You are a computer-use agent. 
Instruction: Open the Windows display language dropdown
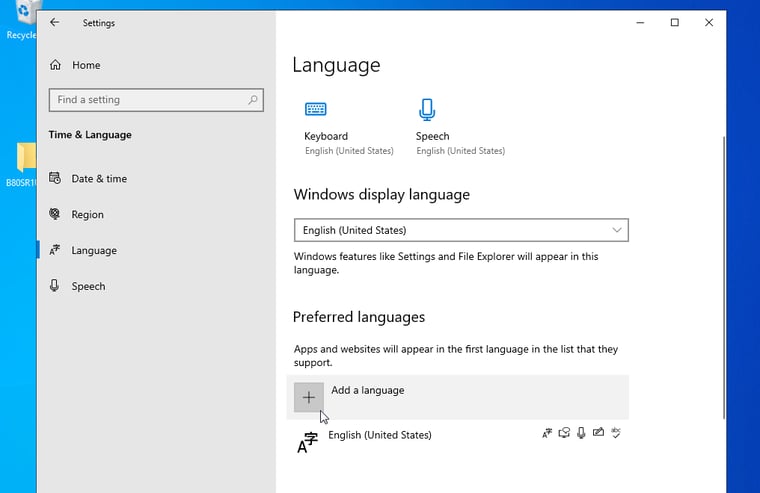[x=461, y=230]
